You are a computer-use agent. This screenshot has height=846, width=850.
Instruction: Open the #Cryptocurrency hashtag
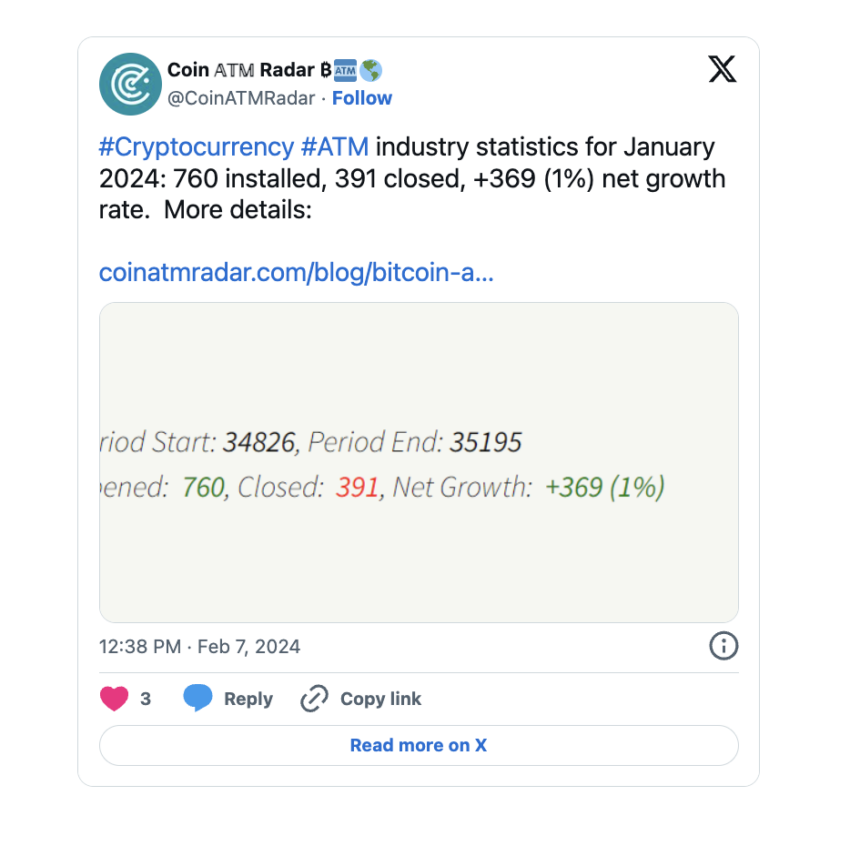[196, 147]
